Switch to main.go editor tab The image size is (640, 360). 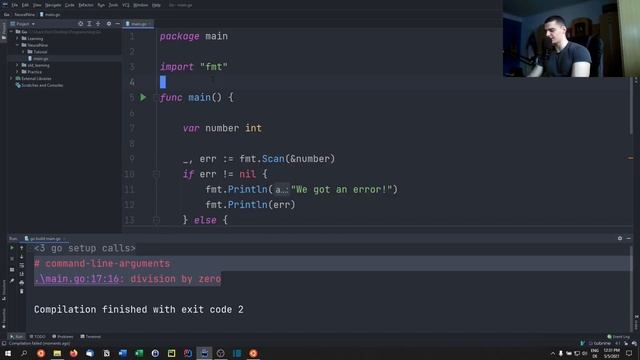tap(137, 24)
